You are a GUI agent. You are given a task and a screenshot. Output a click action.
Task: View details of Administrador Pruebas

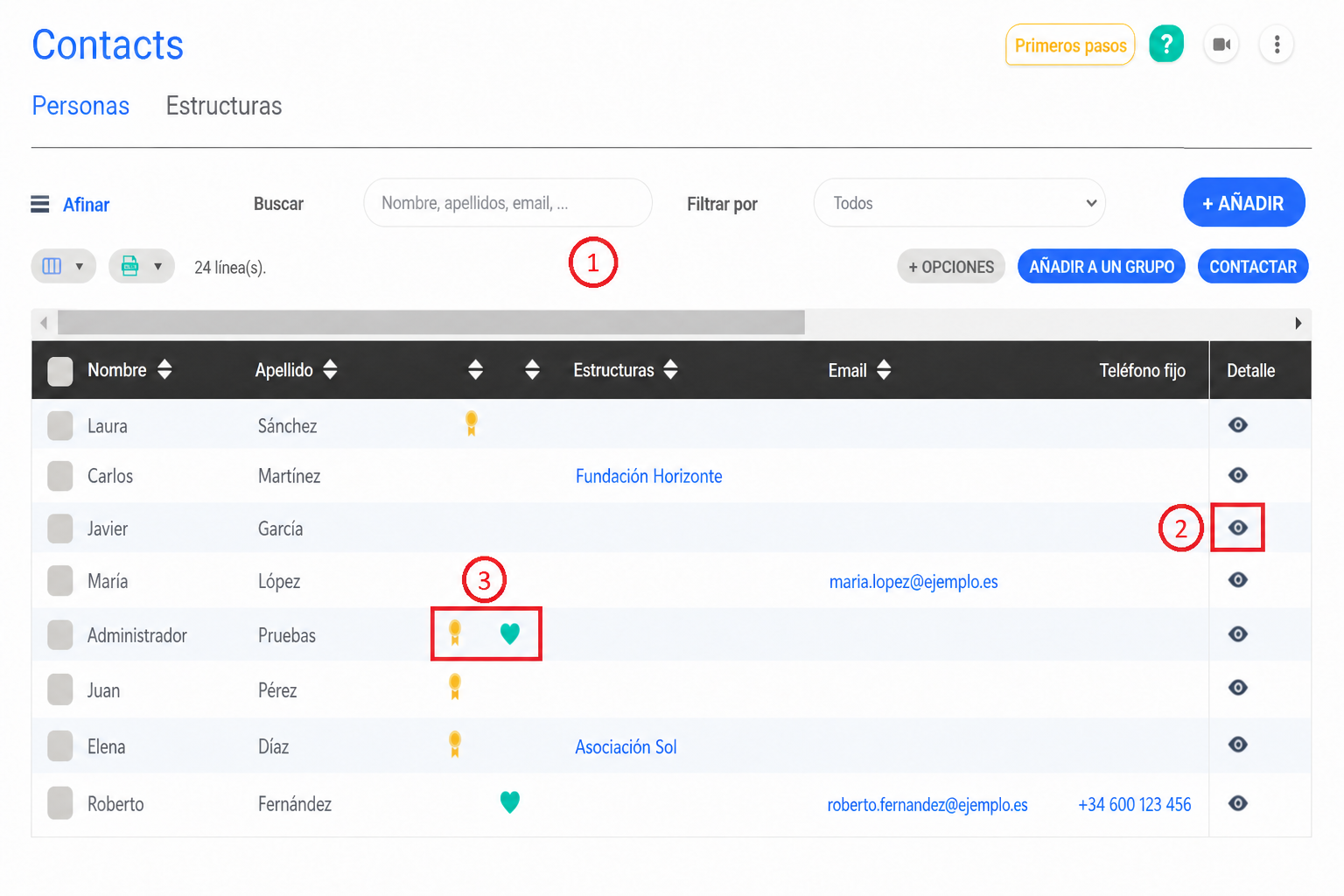point(1237,634)
